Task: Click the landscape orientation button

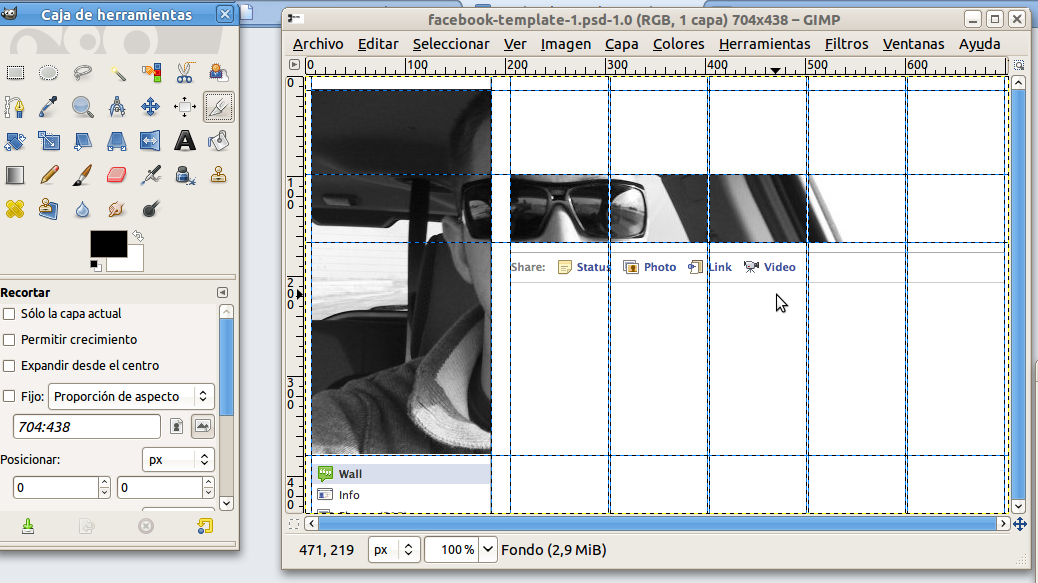Action: tap(203, 427)
